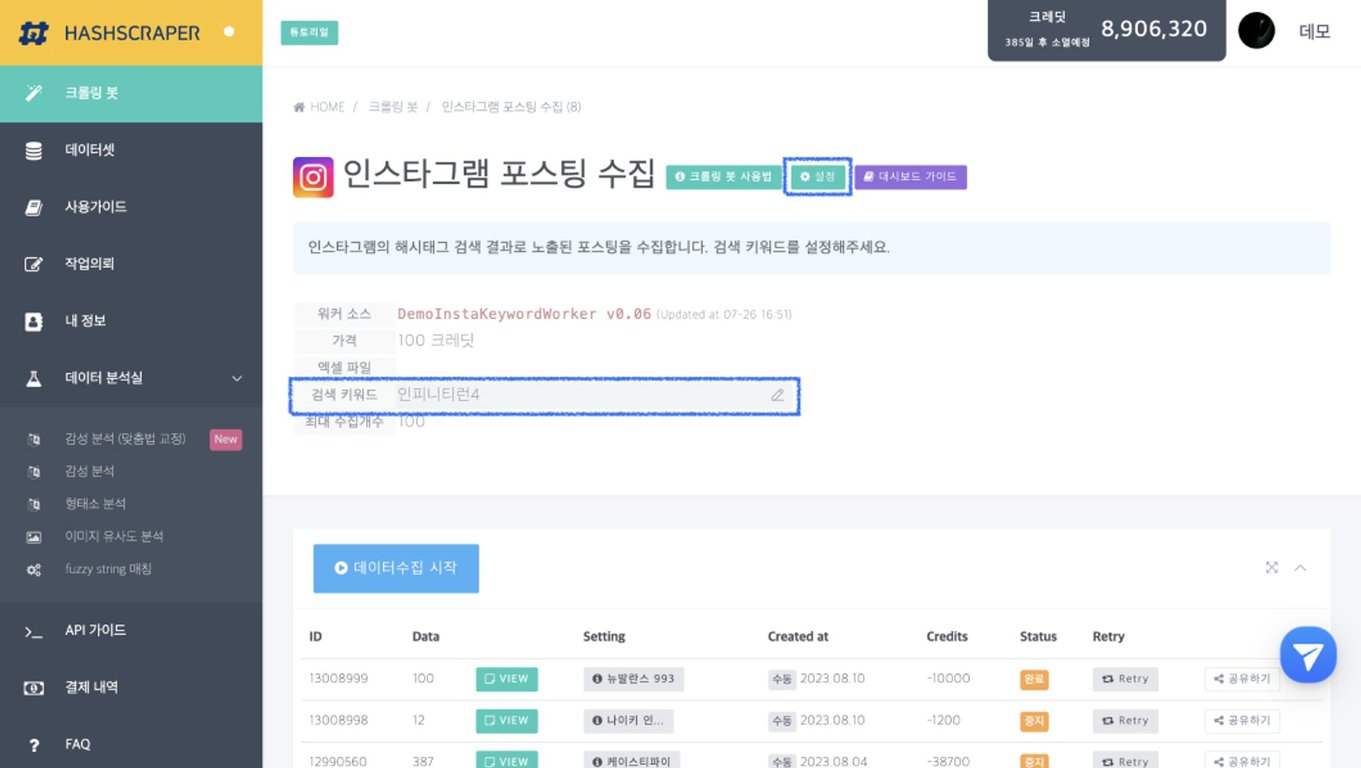The image size is (1361, 768).
Task: Open 결제 내역 in the sidebar
Action: [131, 687]
